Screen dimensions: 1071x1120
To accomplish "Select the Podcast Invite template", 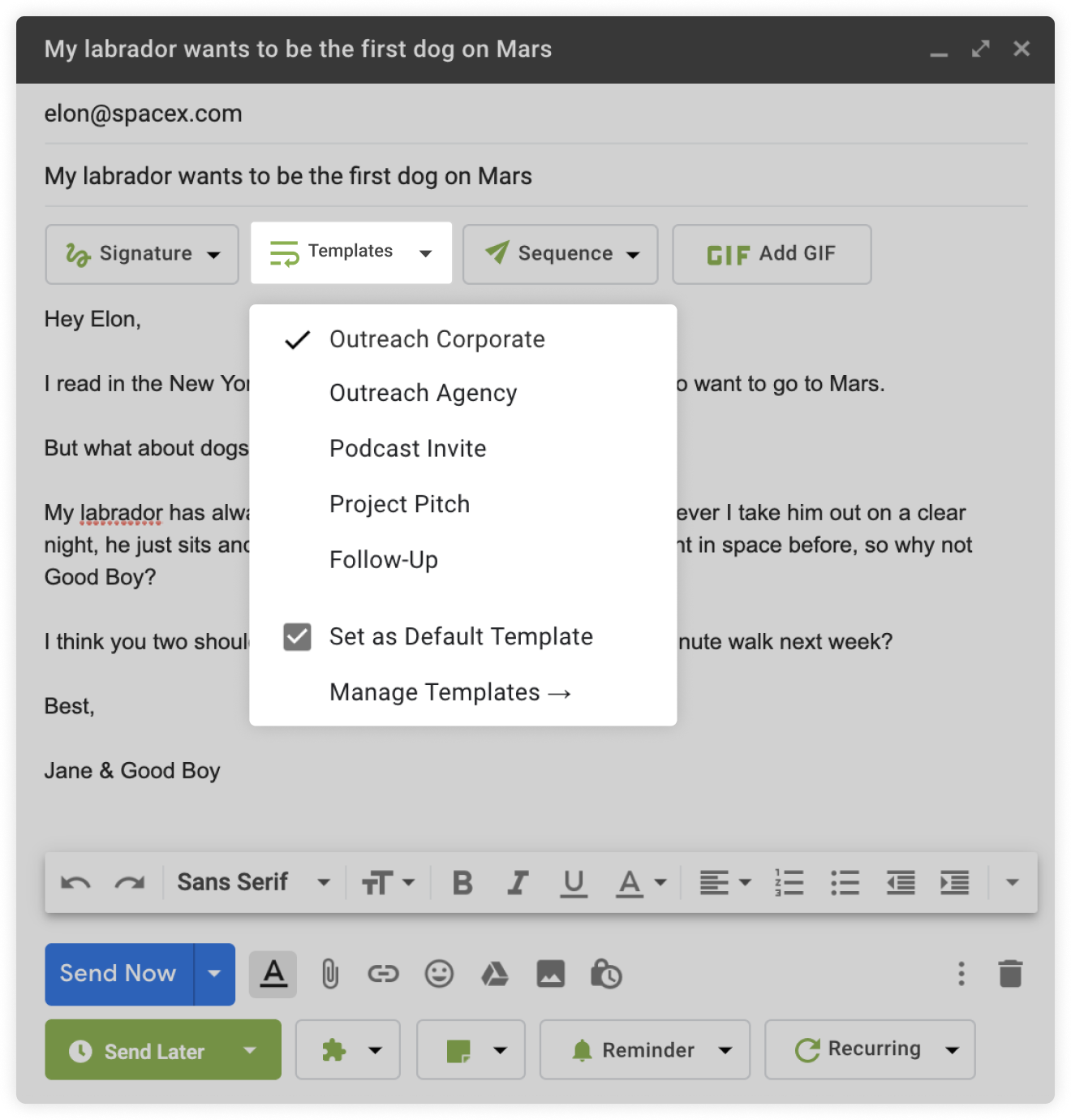I will (x=407, y=447).
